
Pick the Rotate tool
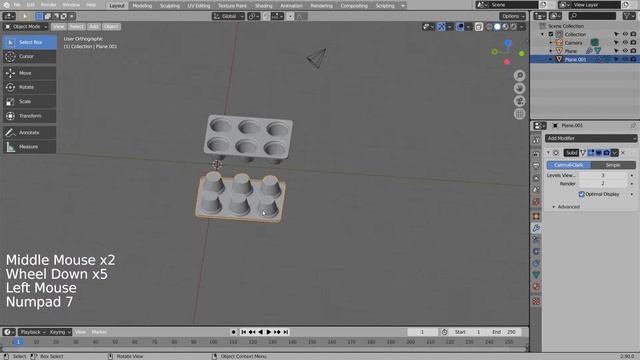coord(29,87)
